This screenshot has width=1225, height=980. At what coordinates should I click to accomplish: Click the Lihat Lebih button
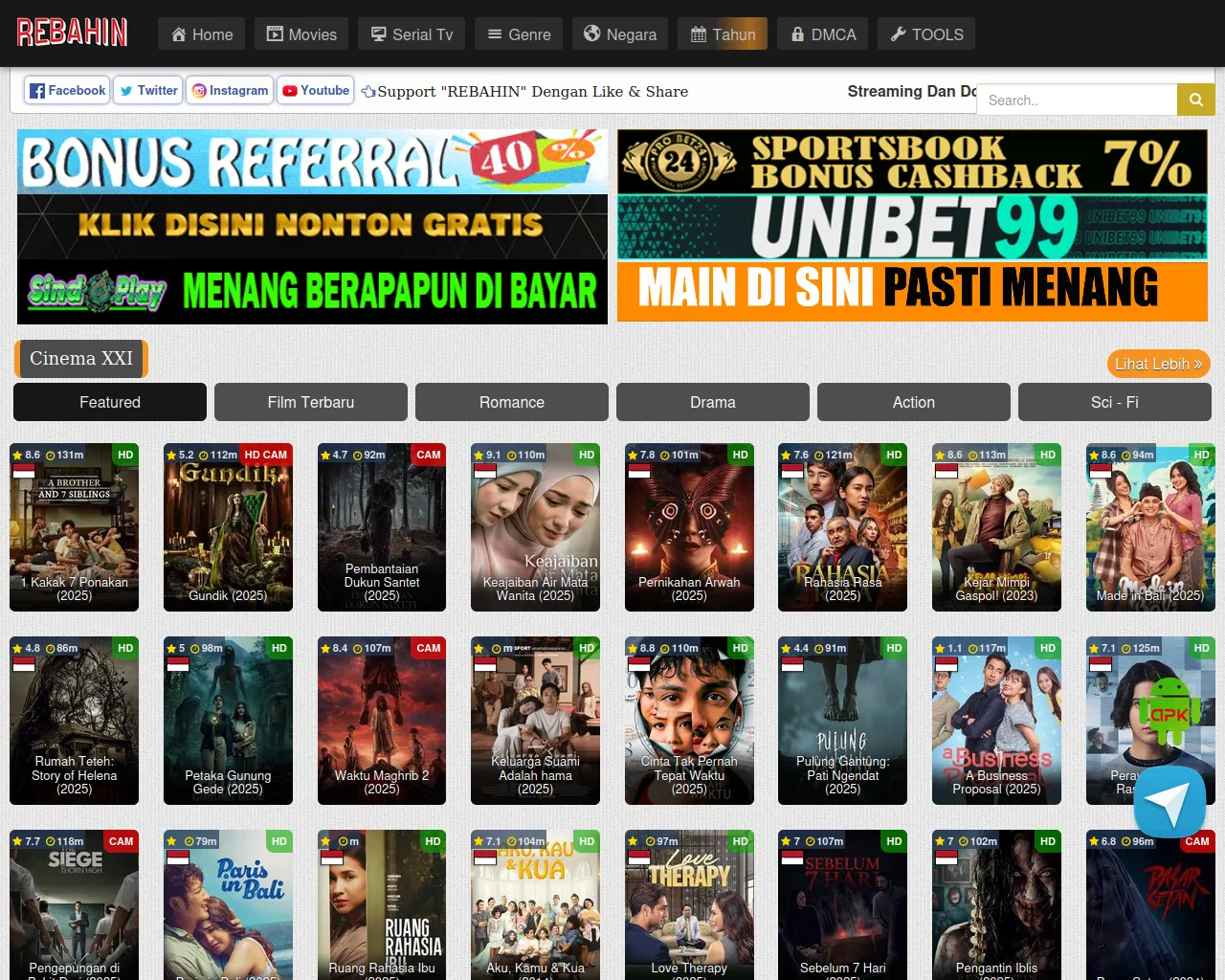1158,364
